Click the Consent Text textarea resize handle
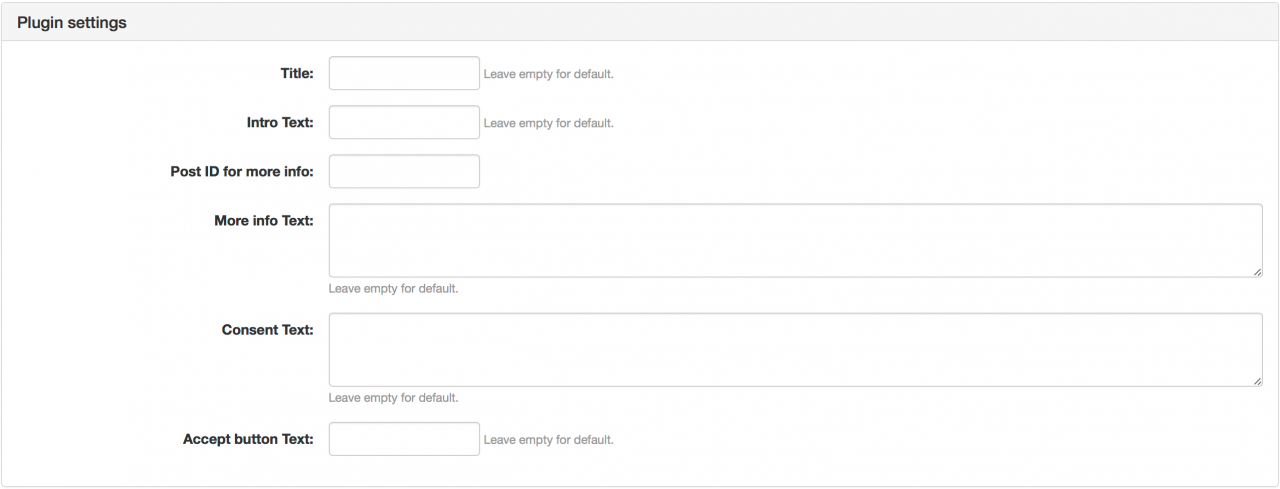 (1257, 380)
